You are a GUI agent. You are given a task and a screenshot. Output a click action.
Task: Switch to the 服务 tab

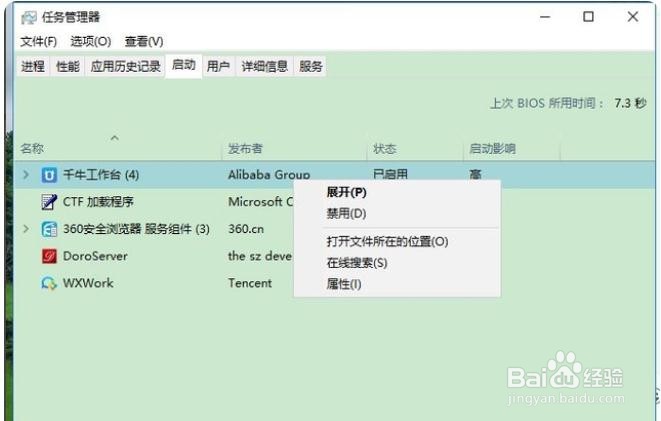[311, 66]
